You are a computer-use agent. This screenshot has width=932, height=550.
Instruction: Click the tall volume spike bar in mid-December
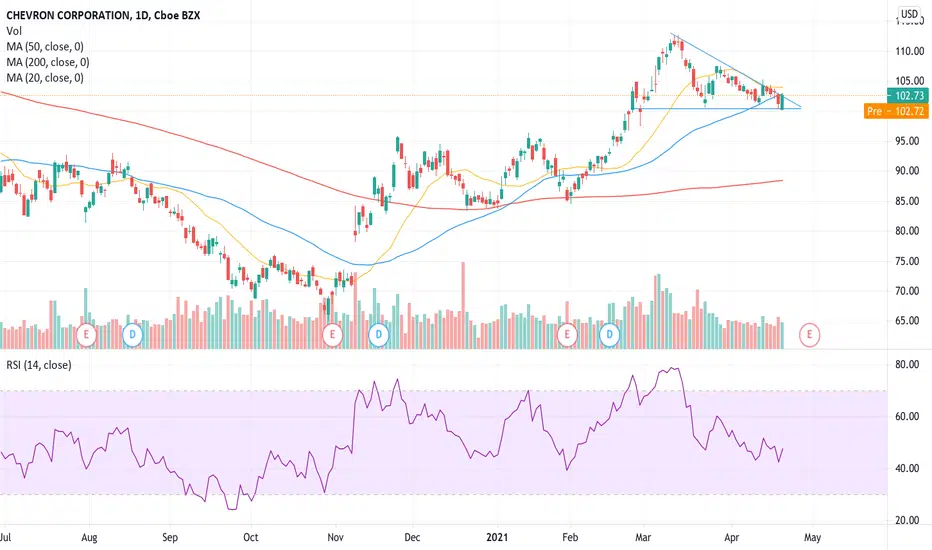(463, 305)
